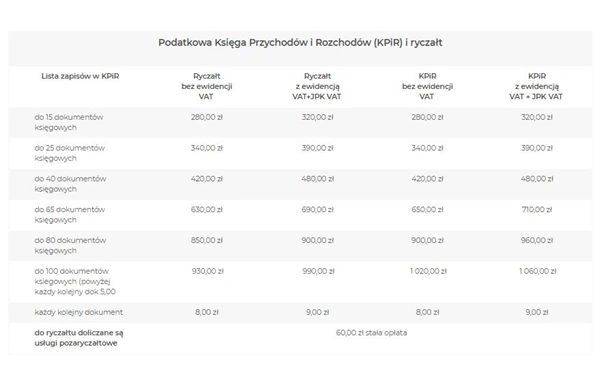602x375 pixels.
Task: Click the bold 'do ryczałtu doliczane są usługi pozaryczałtowe' label
Action: pyautogui.click(x=79, y=338)
